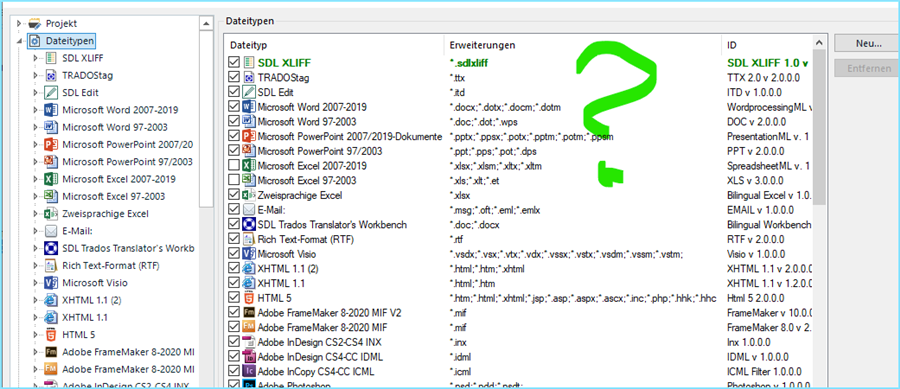Image resolution: width=900 pixels, height=389 pixels.
Task: Click the Projekt folder icon in the tree
Action: point(35,24)
